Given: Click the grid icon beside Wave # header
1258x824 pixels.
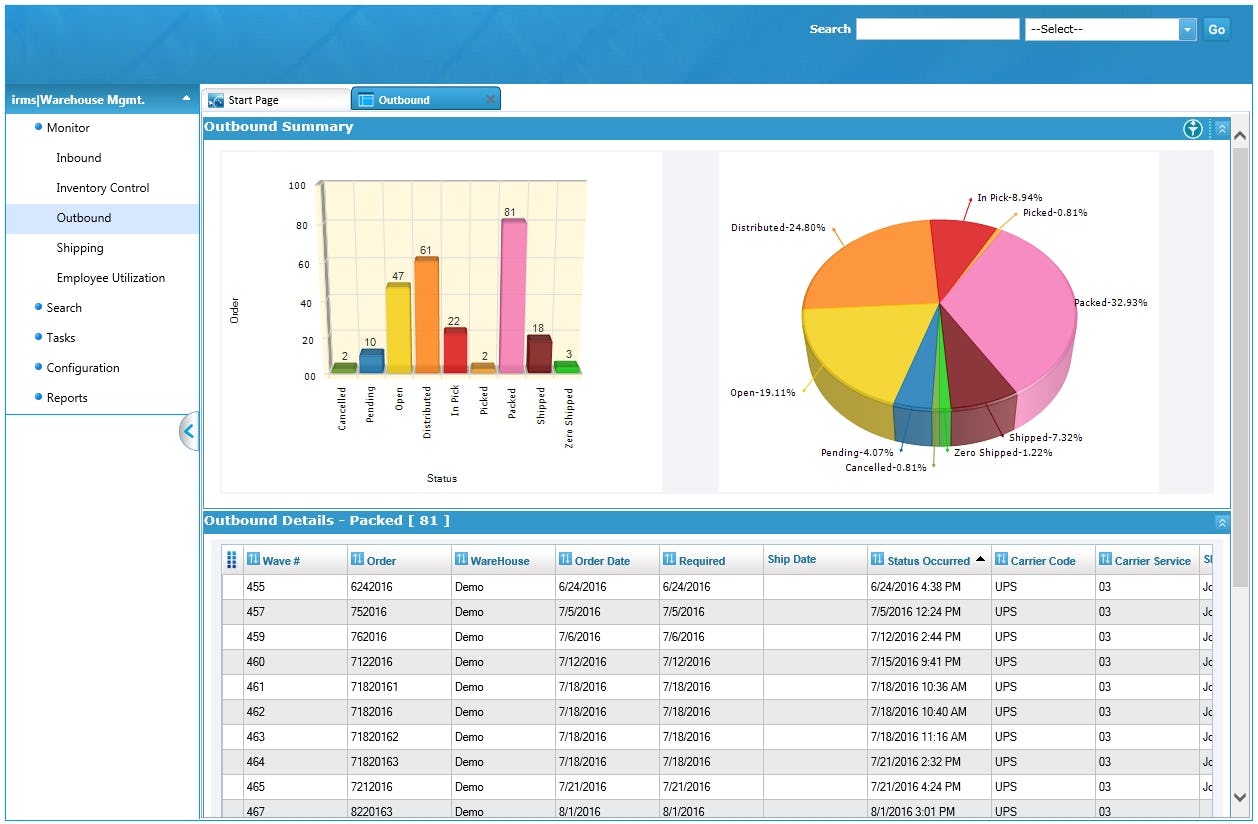Looking at the screenshot, I should [x=232, y=560].
